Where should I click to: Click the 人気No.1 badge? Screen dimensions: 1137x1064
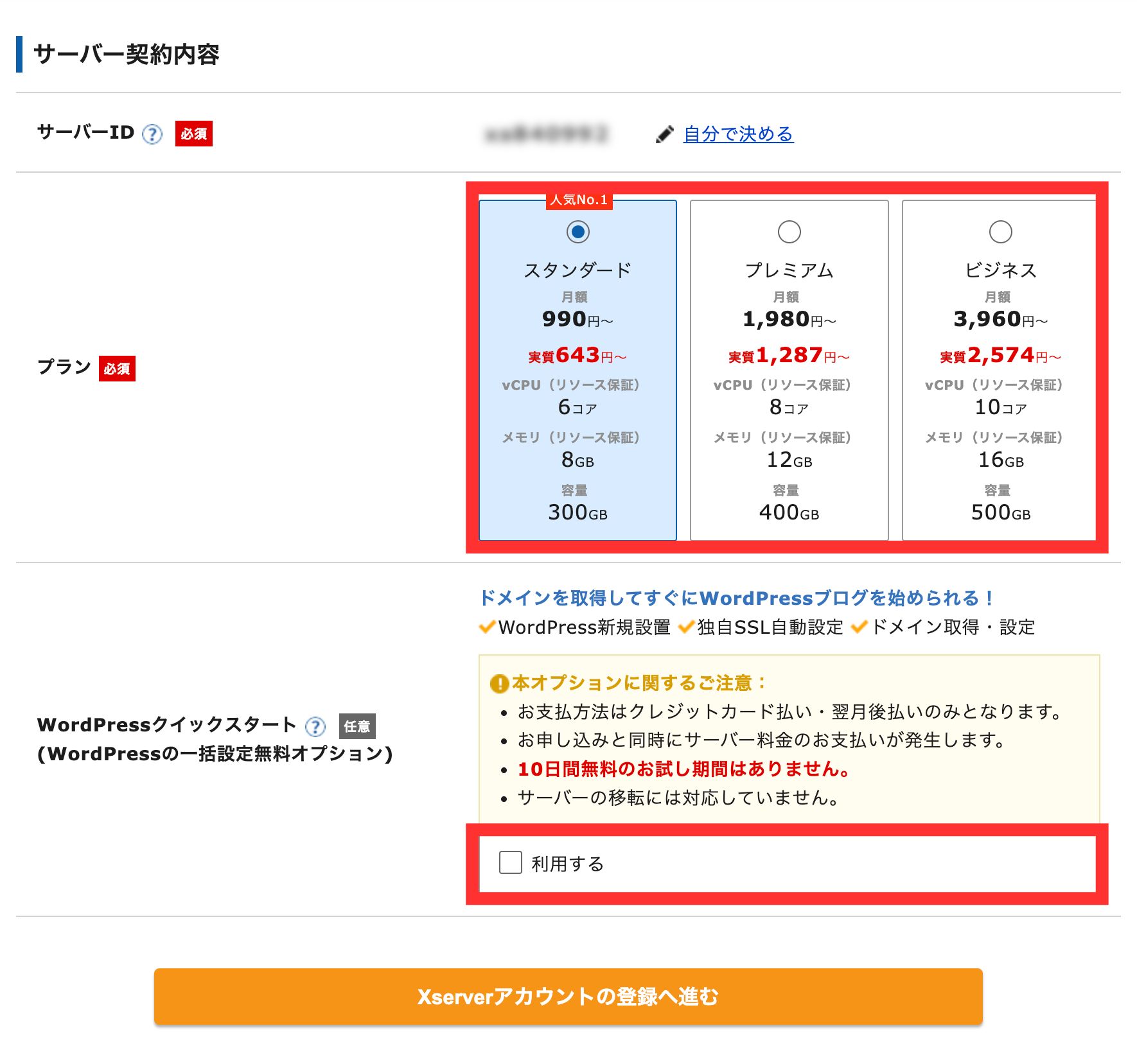[579, 200]
